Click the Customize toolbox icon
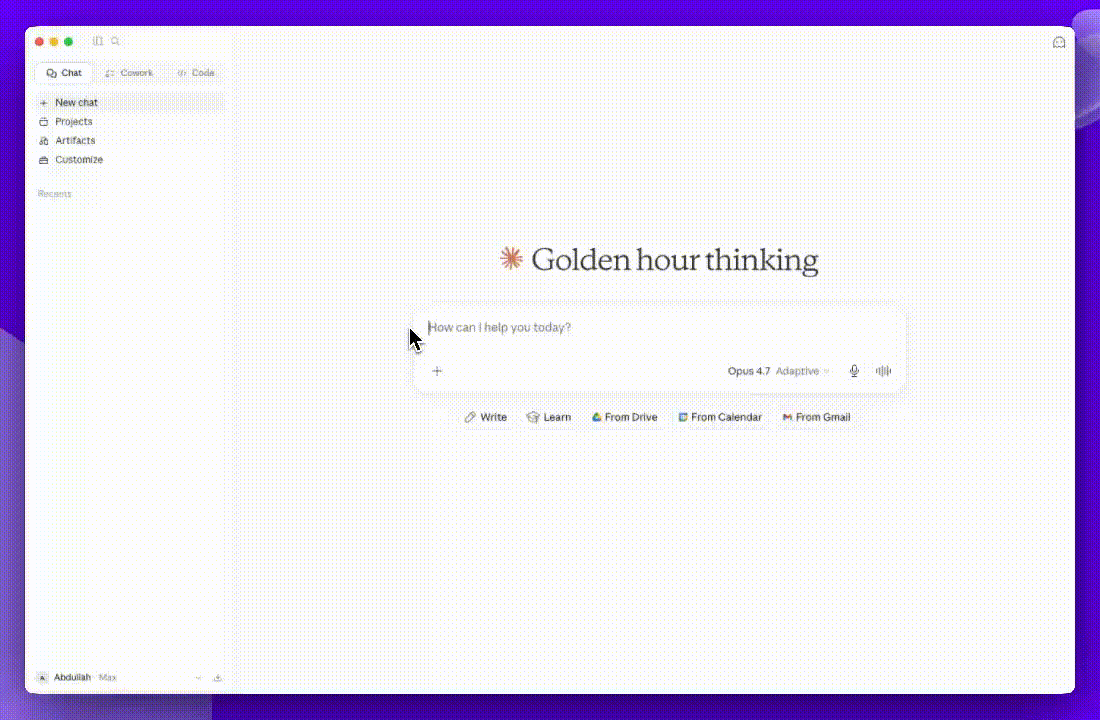The height and width of the screenshot is (720, 1100). [43, 160]
